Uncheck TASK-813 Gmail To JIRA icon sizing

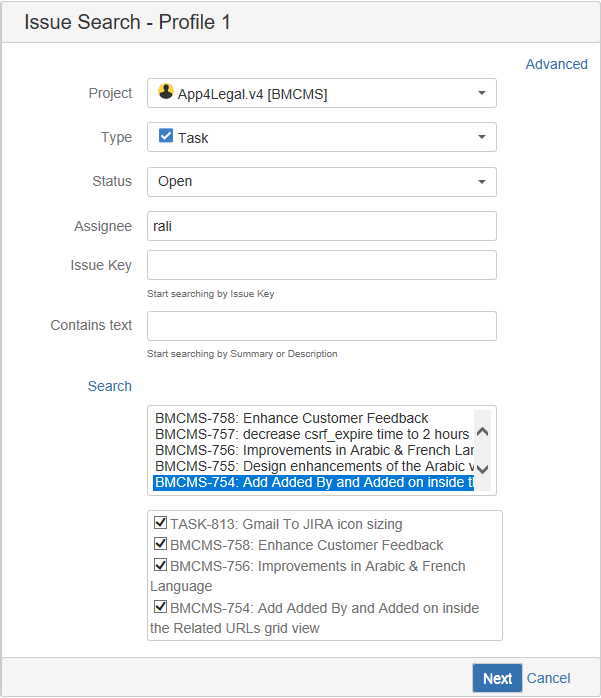pyautogui.click(x=160, y=522)
